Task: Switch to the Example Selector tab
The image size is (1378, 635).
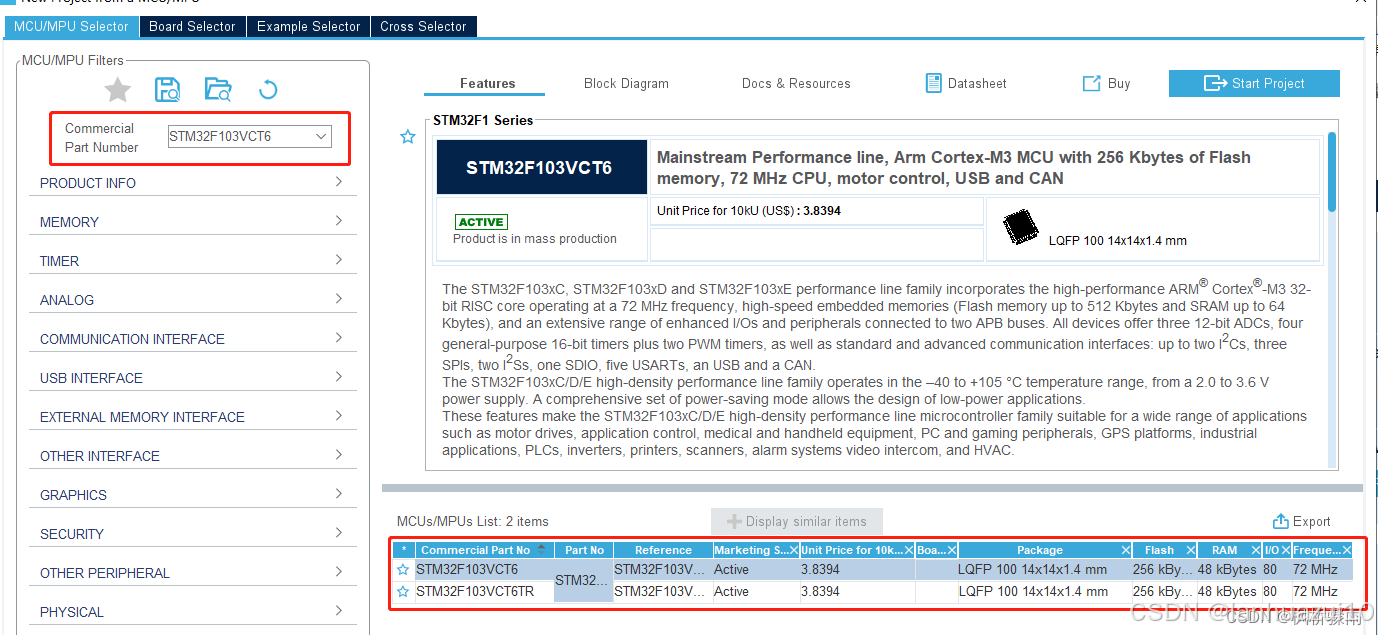Action: pyautogui.click(x=308, y=27)
